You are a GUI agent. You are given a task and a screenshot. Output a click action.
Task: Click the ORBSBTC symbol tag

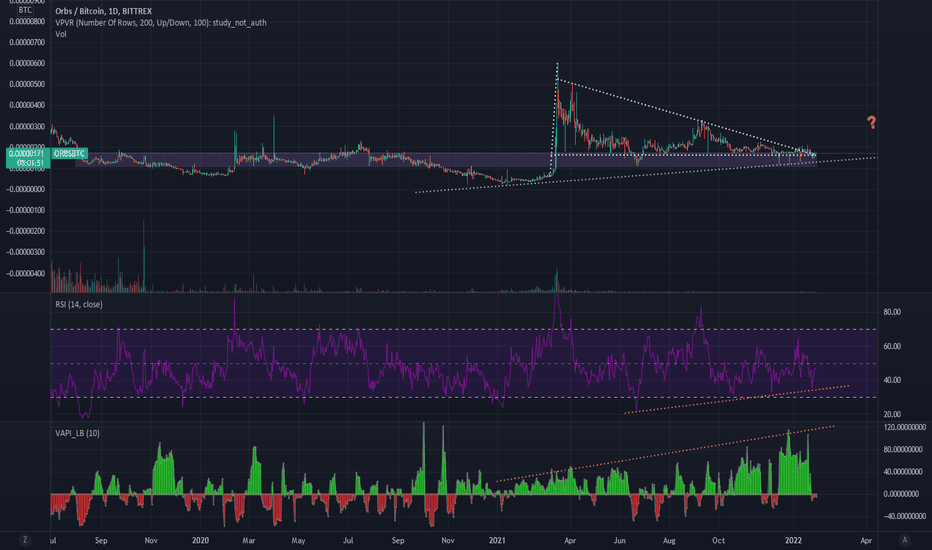[x=70, y=153]
